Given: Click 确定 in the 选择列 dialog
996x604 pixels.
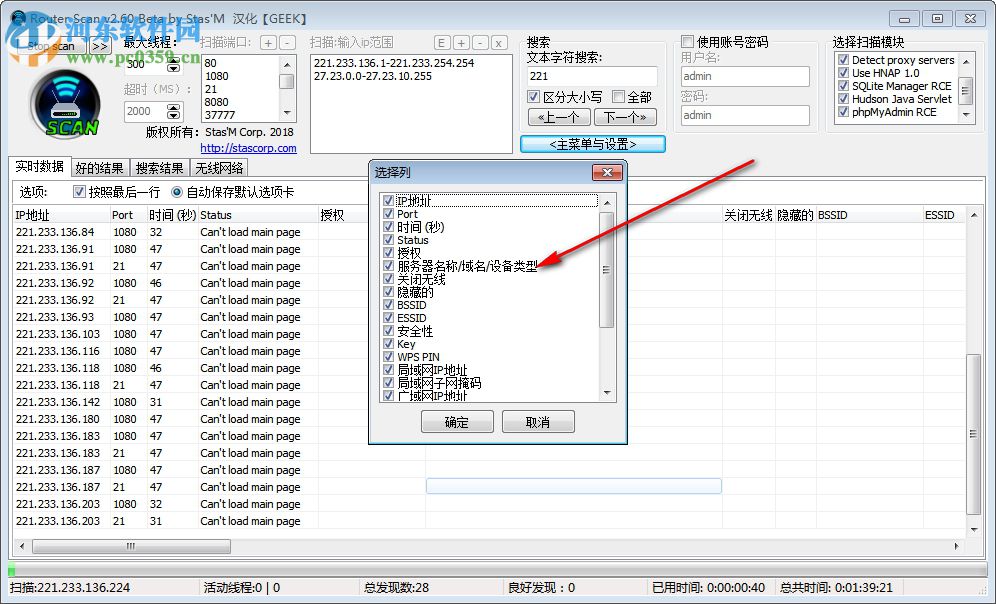Looking at the screenshot, I should 457,421.
